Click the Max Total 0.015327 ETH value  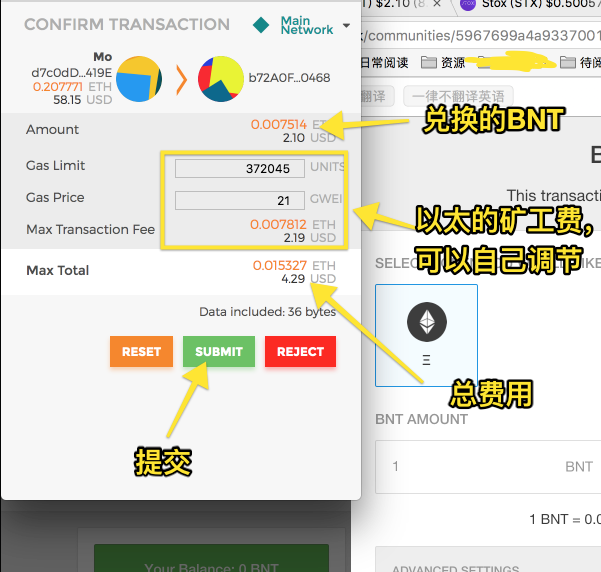294,265
